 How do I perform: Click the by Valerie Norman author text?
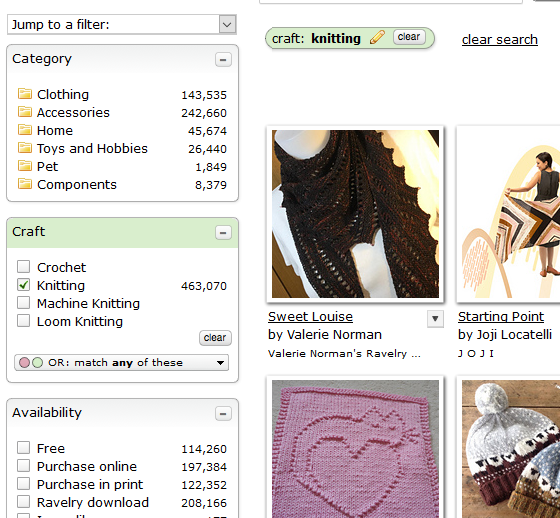(325, 335)
